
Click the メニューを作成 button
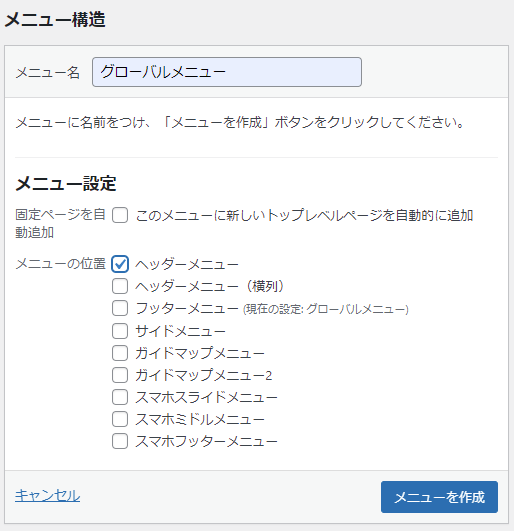click(x=439, y=497)
